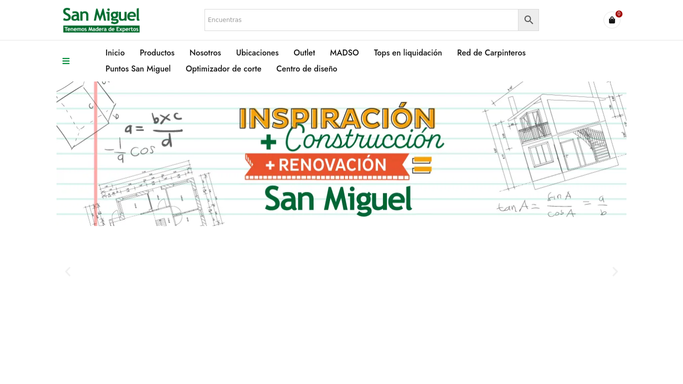Click the Inspiración Construcción Renovación banner
This screenshot has height=384, width=683.
tap(342, 153)
